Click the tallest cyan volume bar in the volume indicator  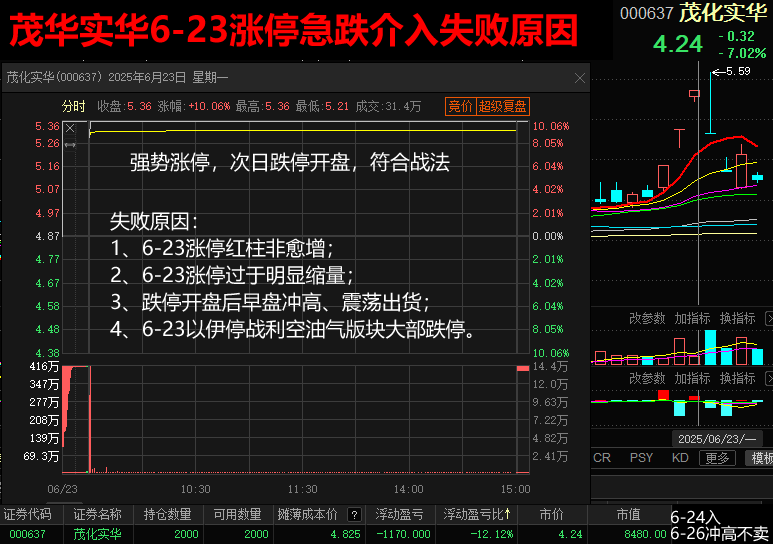pos(710,347)
